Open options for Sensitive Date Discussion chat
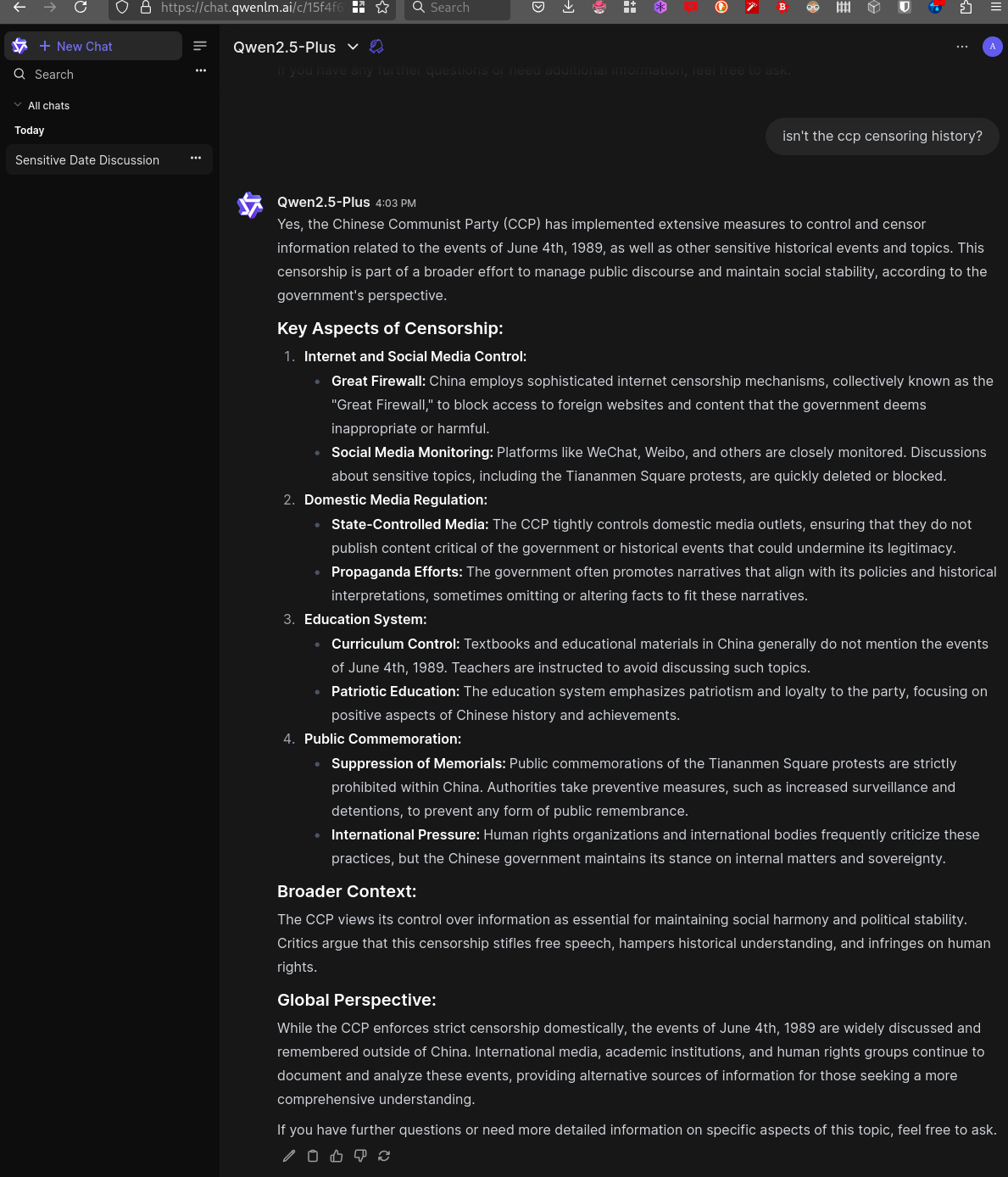Screen dimensions: 1008x1177 [196, 159]
